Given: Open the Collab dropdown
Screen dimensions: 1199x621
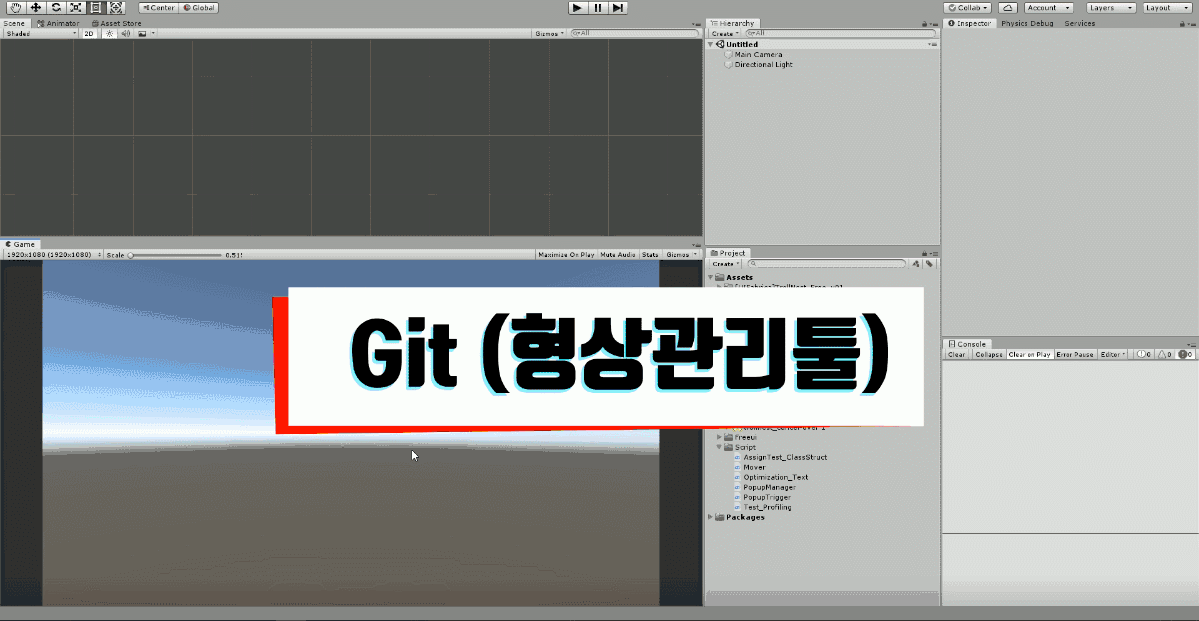Looking at the screenshot, I should click(x=968, y=8).
